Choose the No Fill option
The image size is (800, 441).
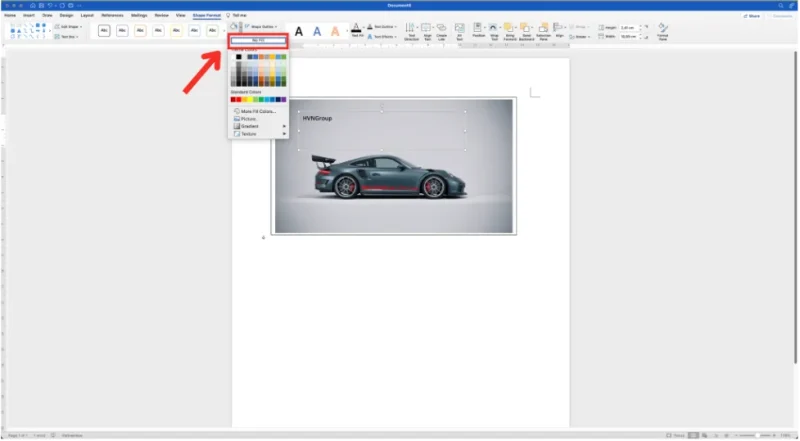(258, 40)
